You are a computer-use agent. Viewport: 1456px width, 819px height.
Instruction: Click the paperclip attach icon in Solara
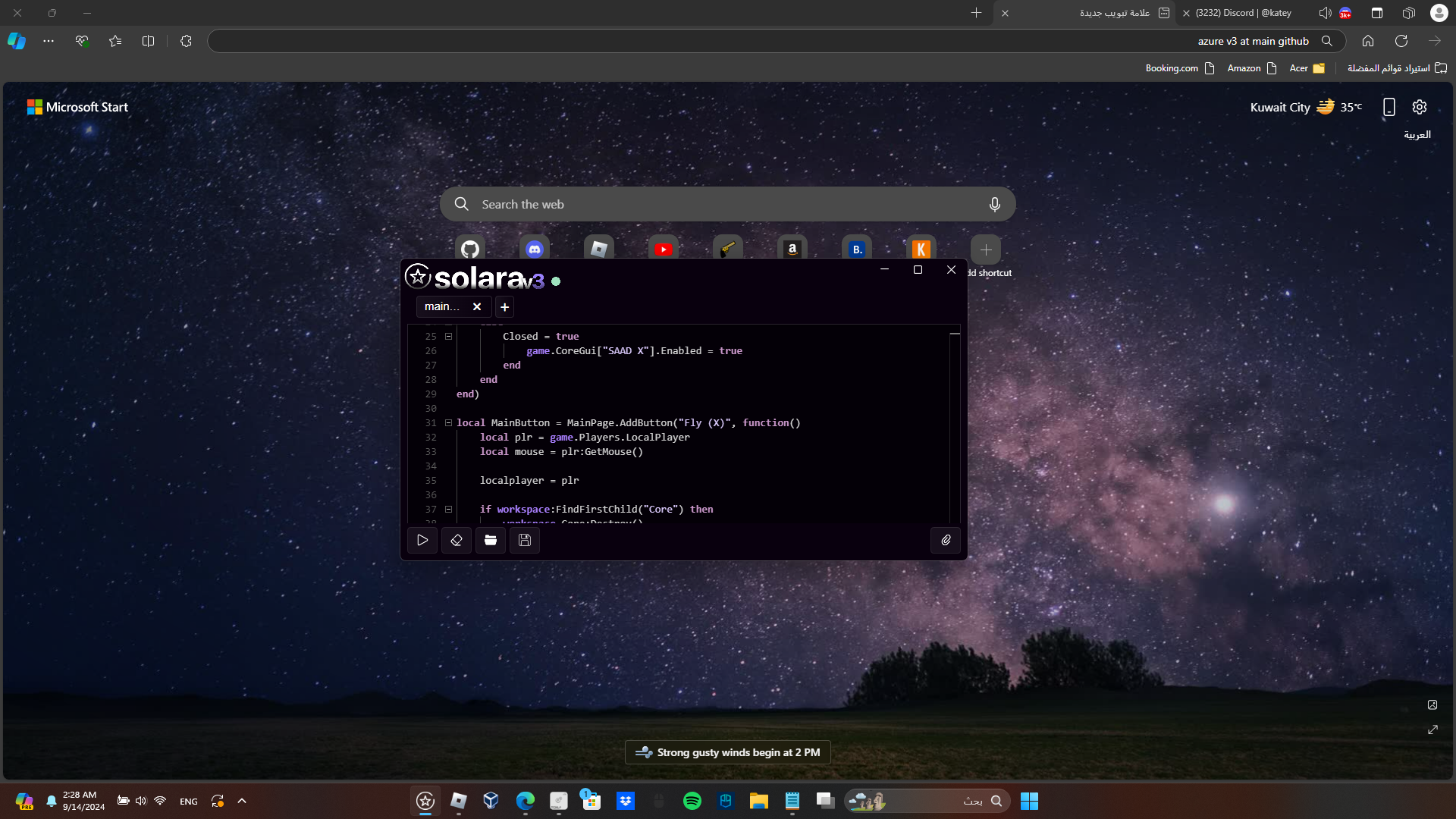pyautogui.click(x=946, y=541)
